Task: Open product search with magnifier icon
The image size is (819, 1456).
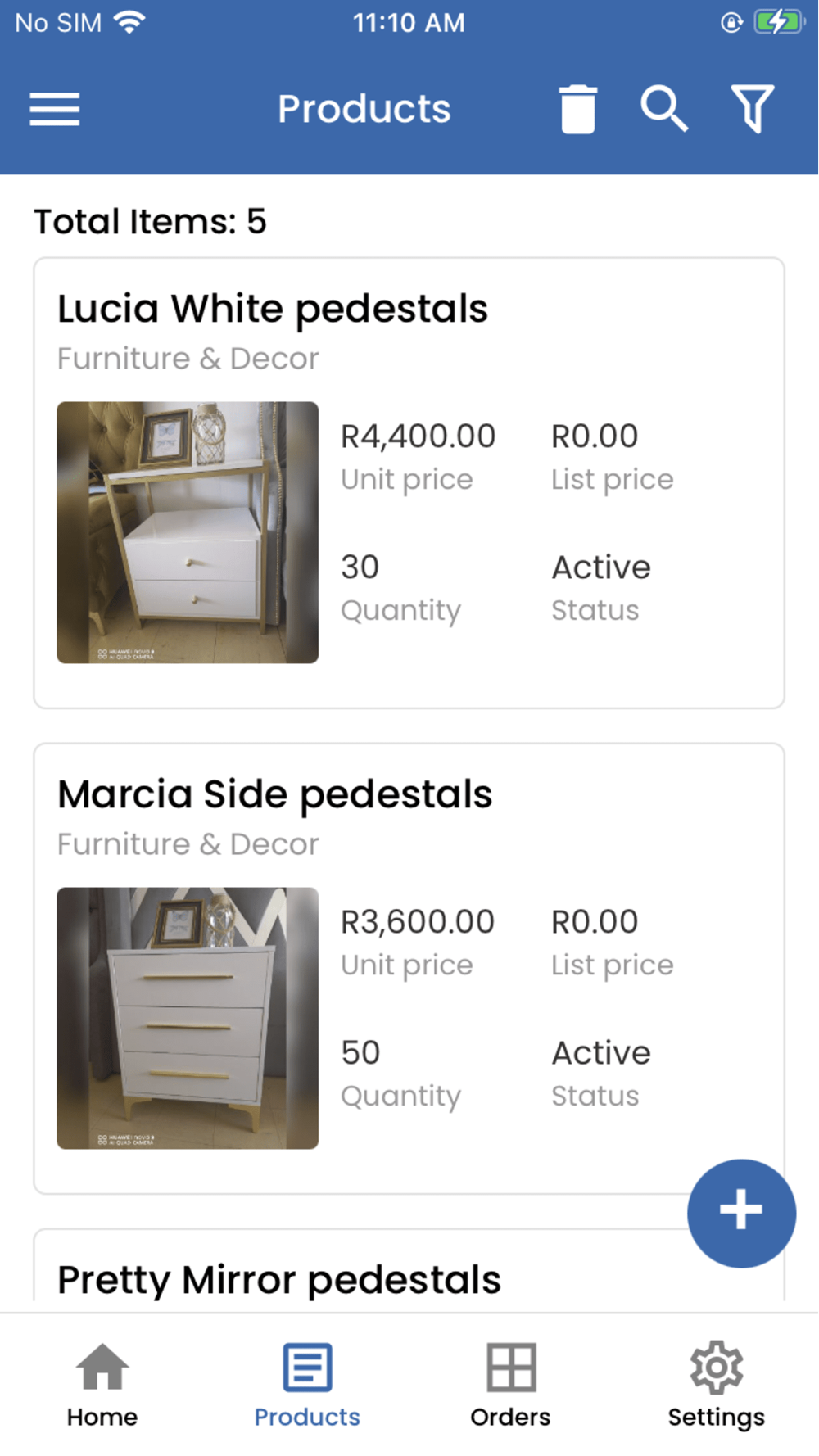Action: tap(663, 109)
